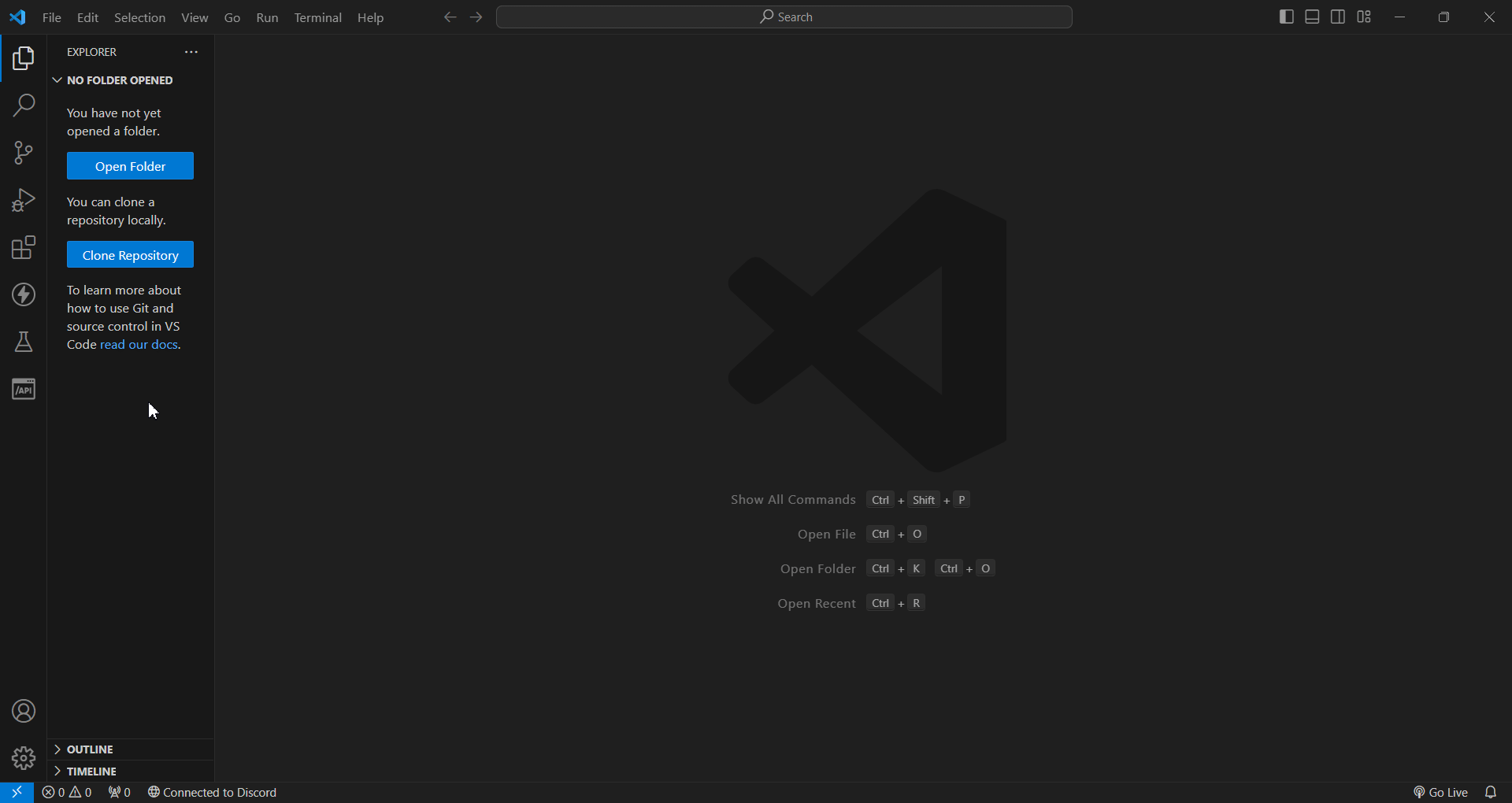1512x803 pixels.
Task: Open the Accounts menu icon
Action: (x=24, y=712)
